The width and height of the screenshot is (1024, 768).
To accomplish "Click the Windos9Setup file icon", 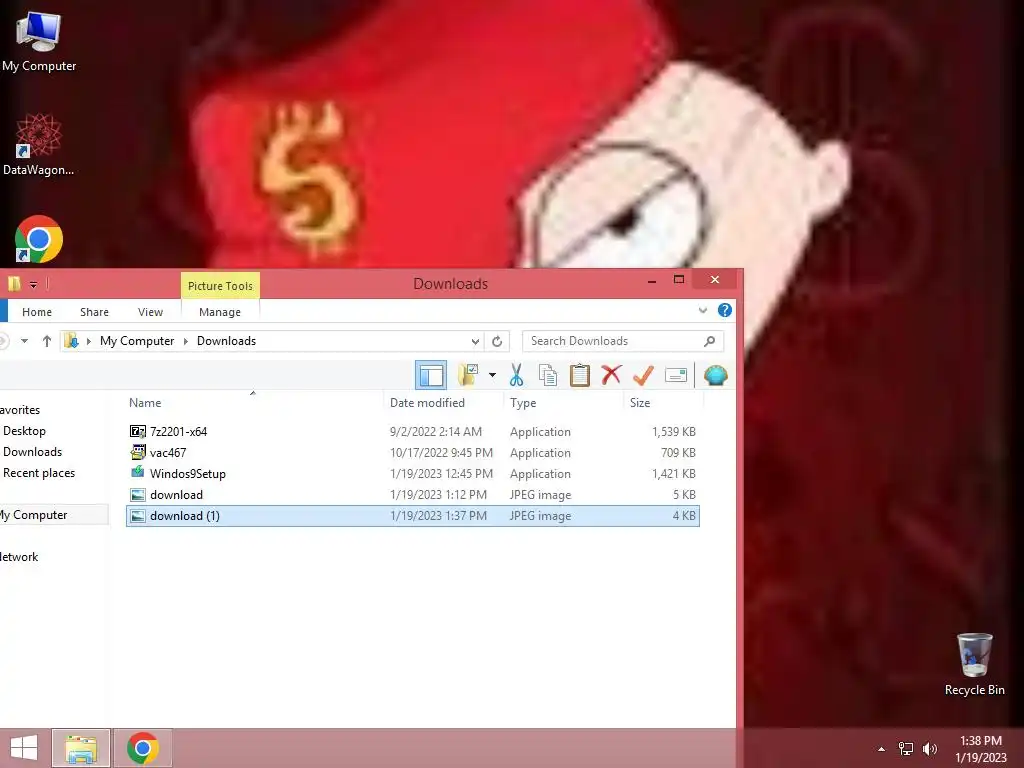I will point(138,472).
